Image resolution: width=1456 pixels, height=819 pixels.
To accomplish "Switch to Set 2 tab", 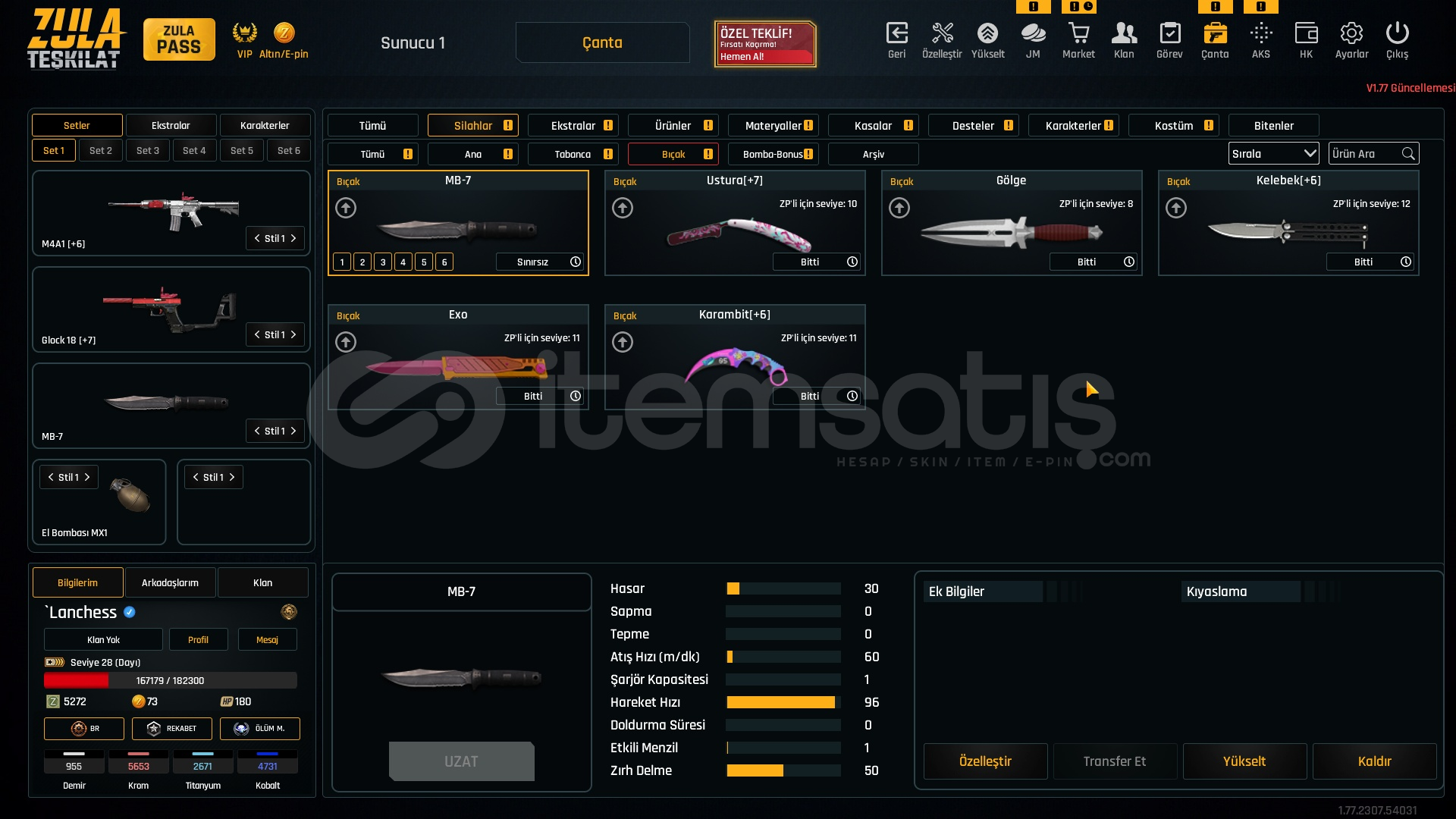I will click(x=101, y=150).
